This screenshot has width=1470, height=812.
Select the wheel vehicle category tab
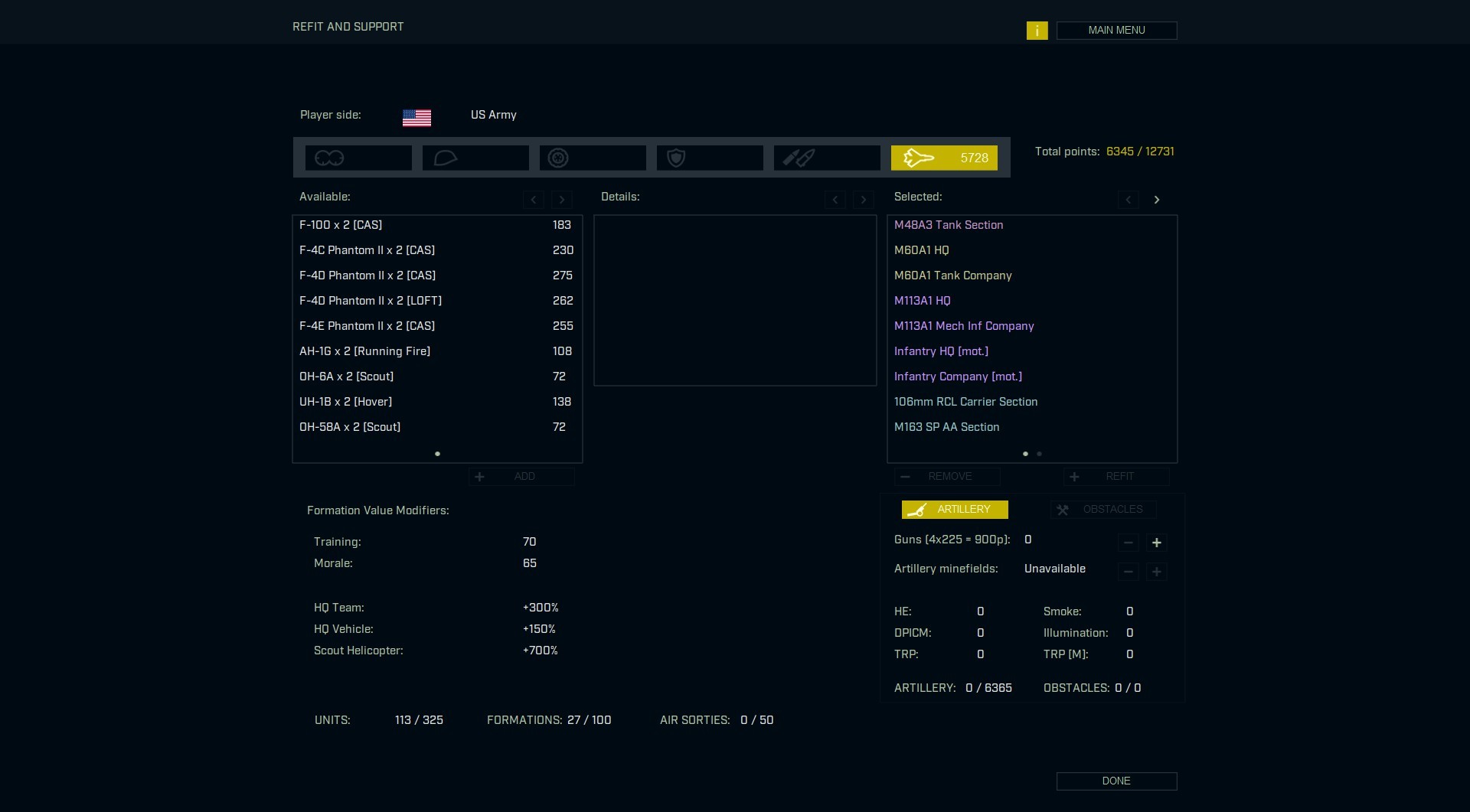tap(592, 158)
